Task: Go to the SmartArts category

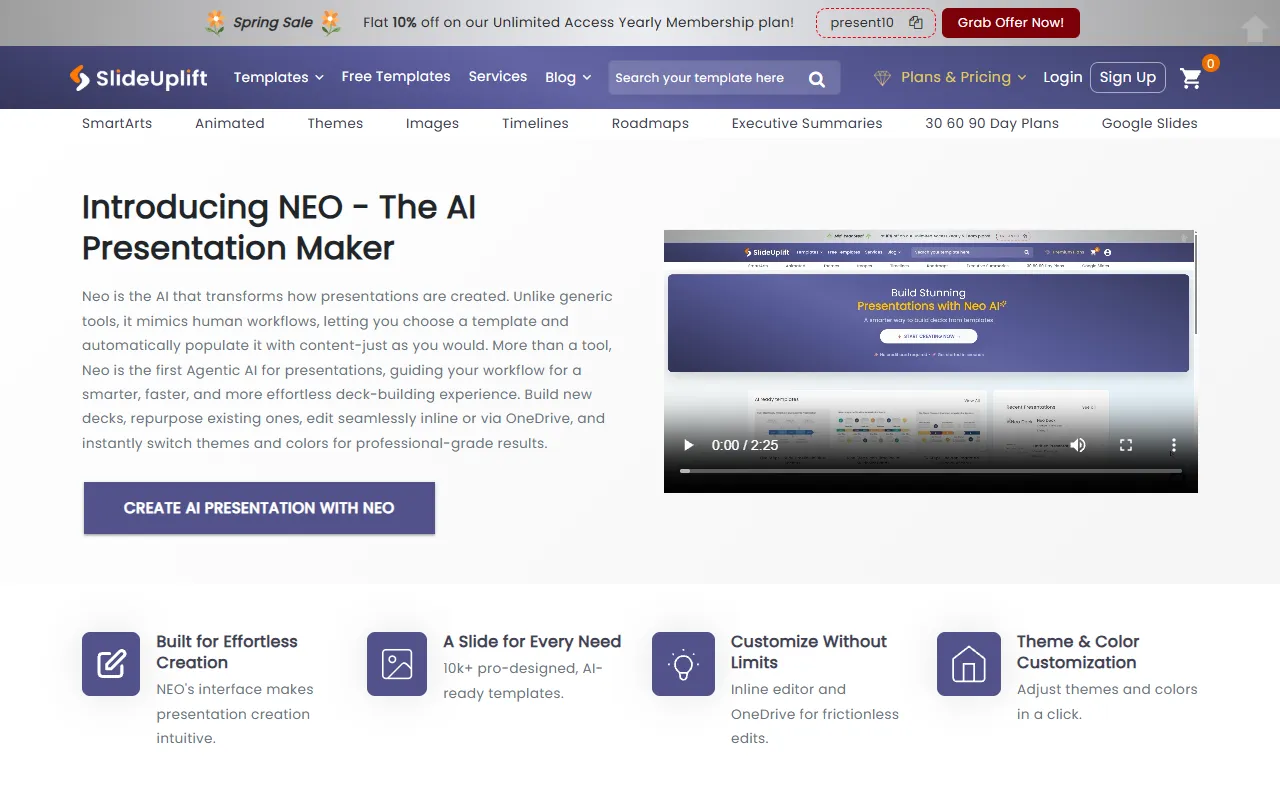Action: click(x=117, y=123)
